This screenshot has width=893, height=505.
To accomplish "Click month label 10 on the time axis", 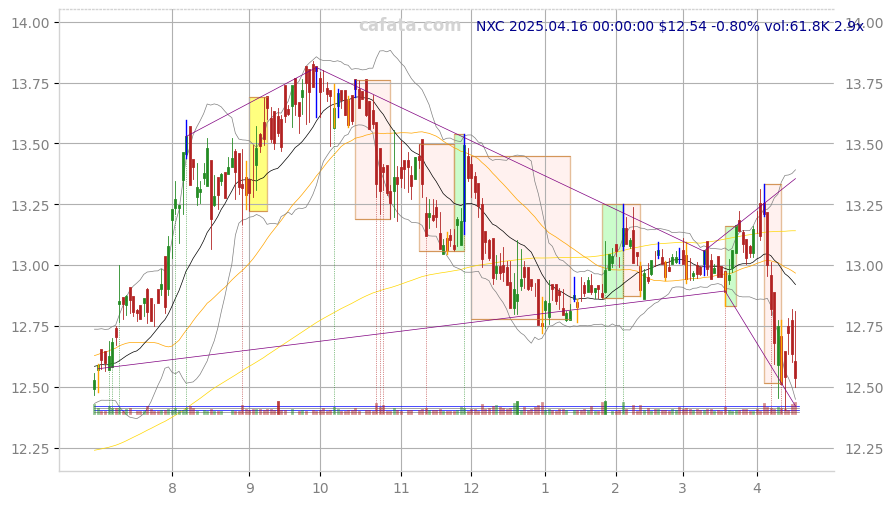I will coord(320,488).
